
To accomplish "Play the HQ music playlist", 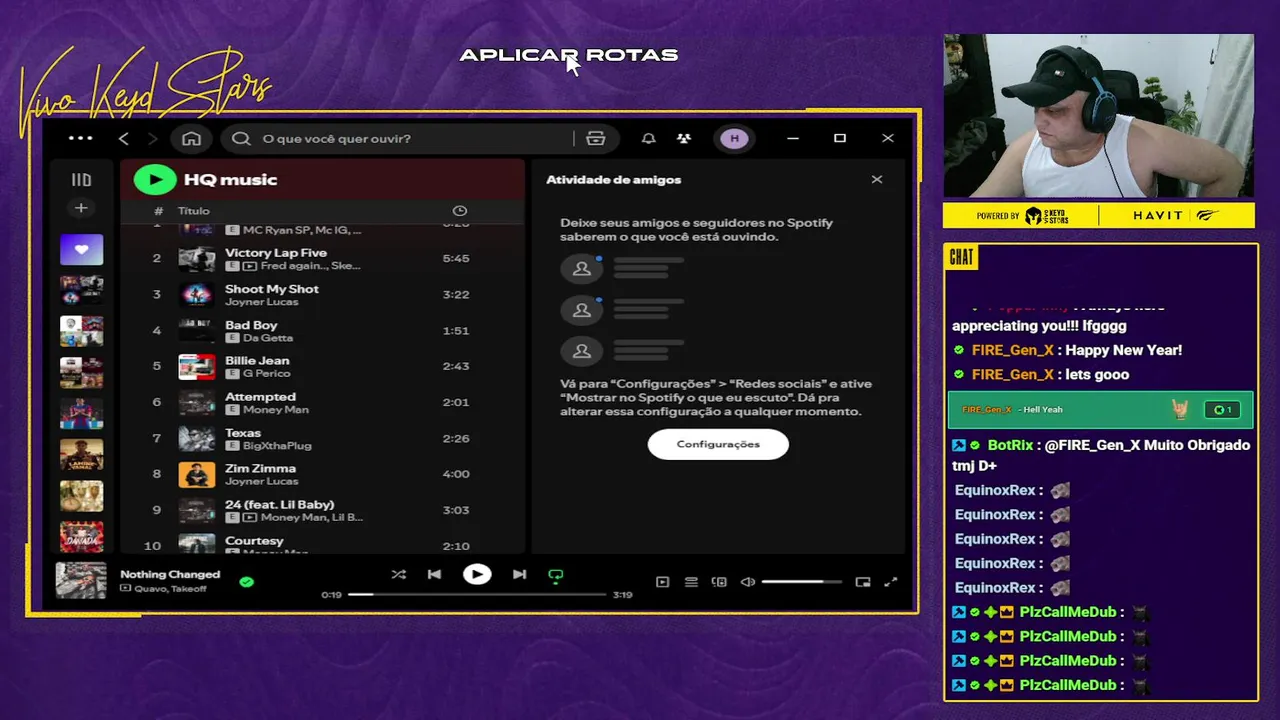I will [155, 180].
